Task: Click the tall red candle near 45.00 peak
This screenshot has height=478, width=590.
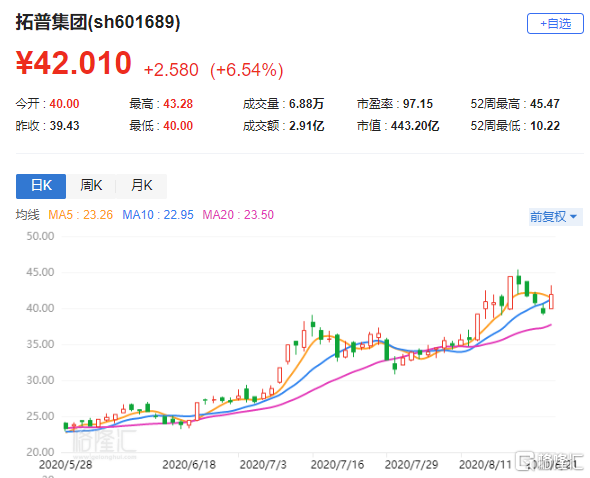Action: point(510,293)
